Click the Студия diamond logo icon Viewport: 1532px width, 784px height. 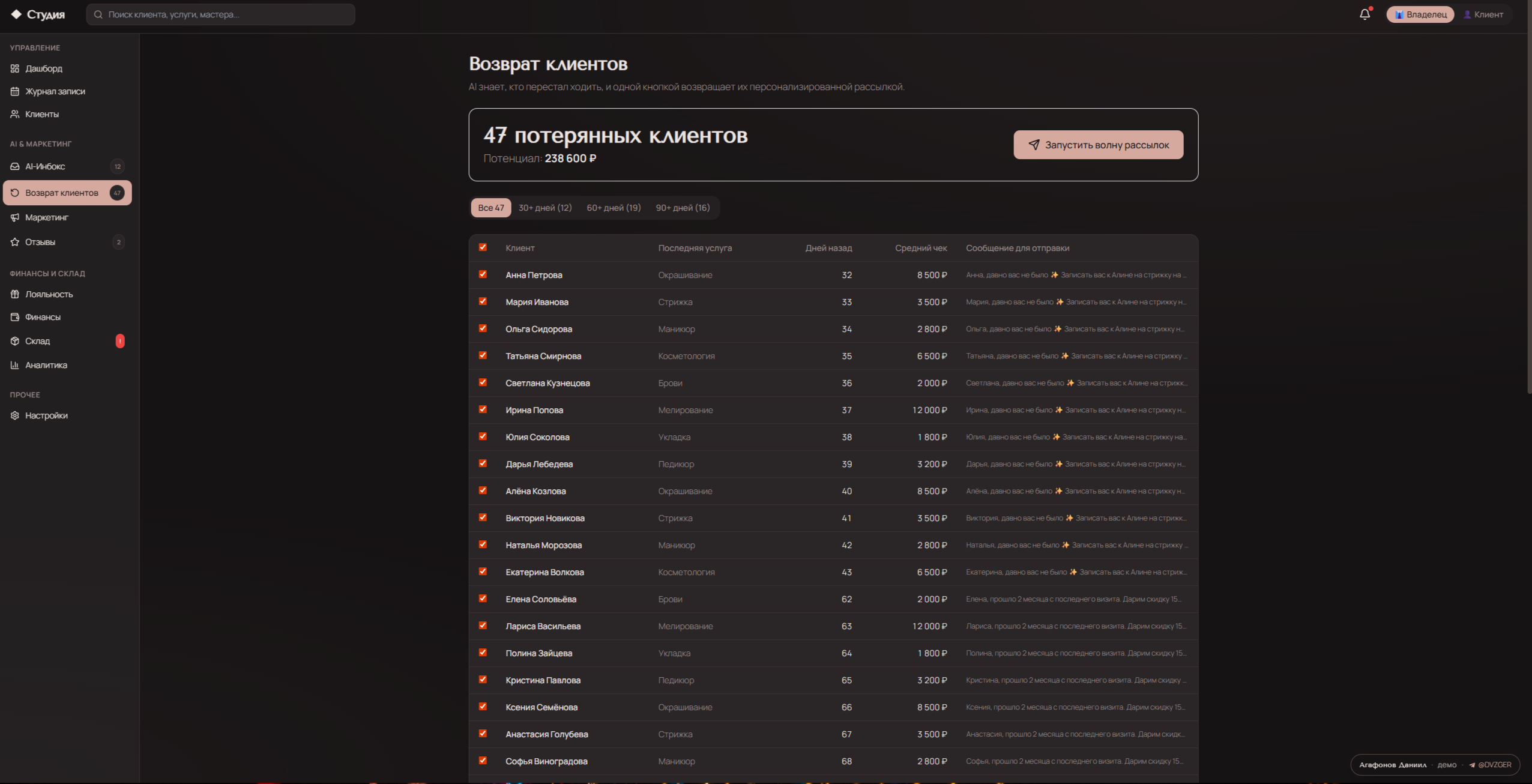point(16,14)
